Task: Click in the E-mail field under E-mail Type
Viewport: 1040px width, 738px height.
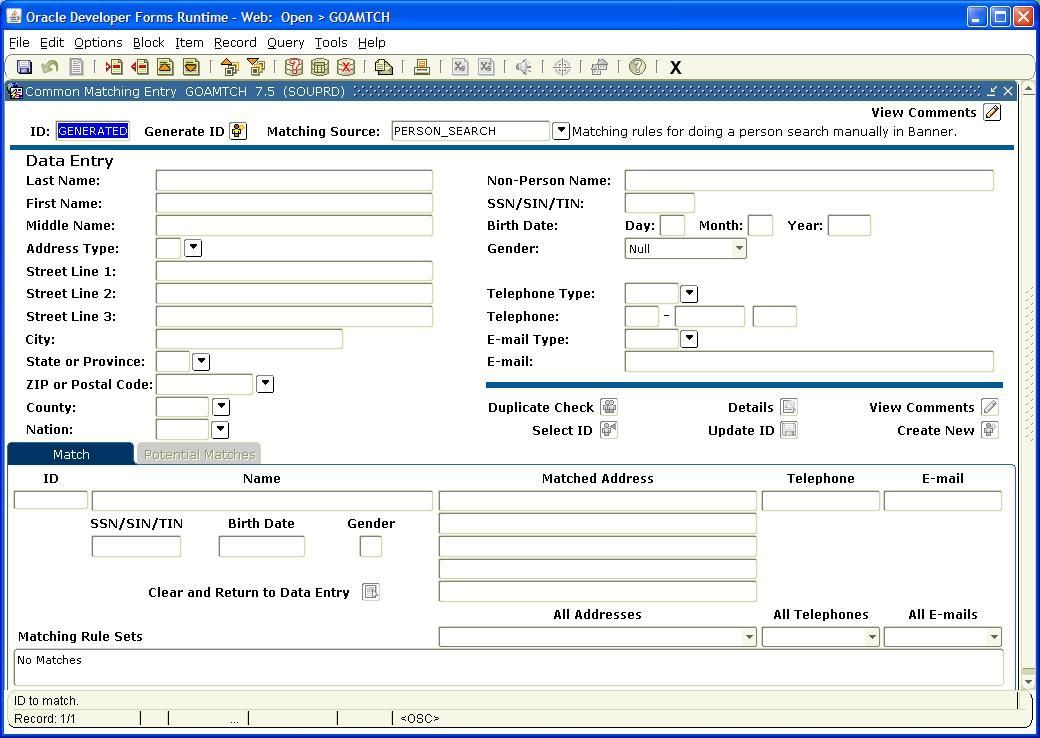Action: tap(809, 361)
